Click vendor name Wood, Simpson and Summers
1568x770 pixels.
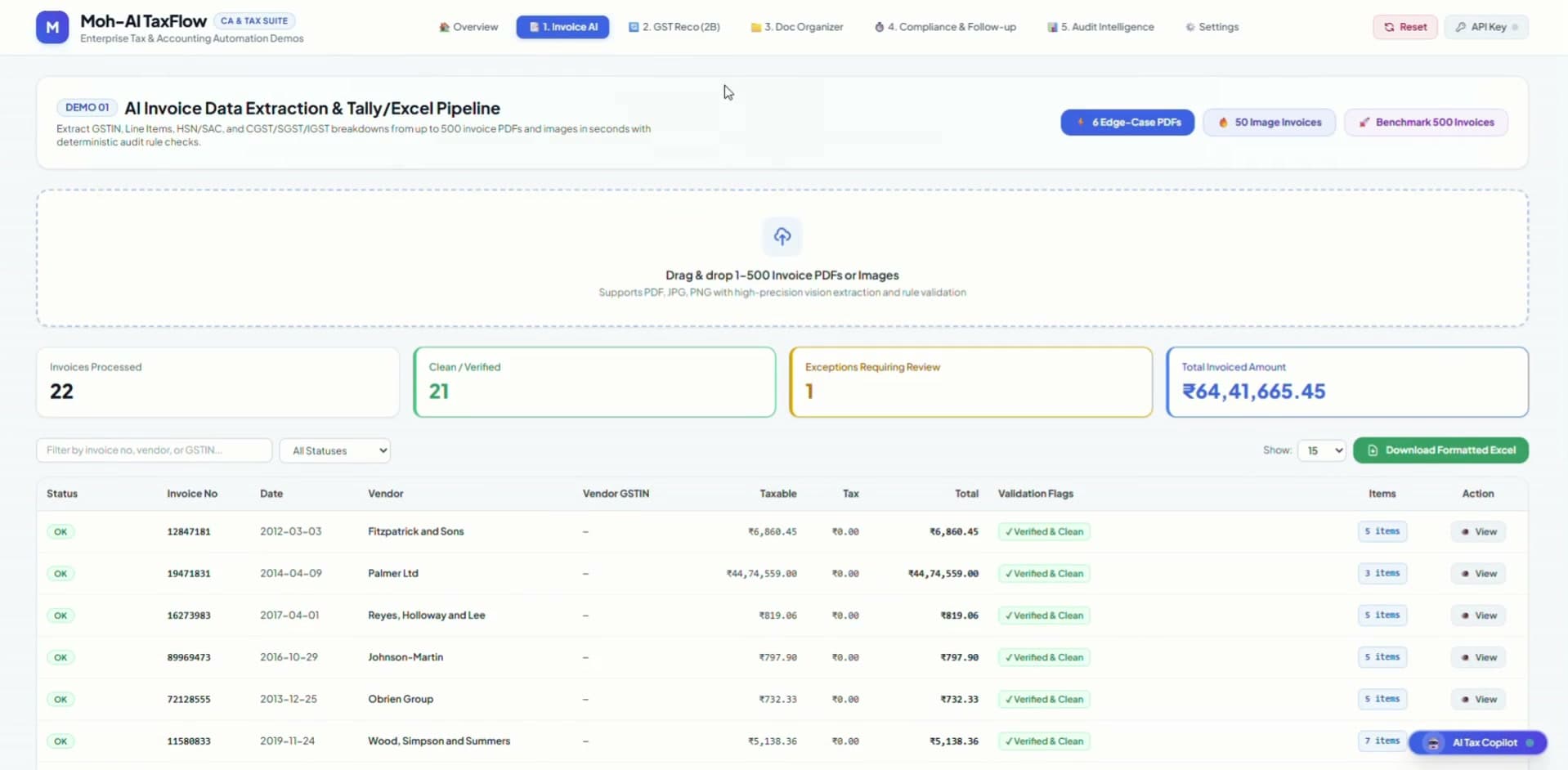click(439, 741)
